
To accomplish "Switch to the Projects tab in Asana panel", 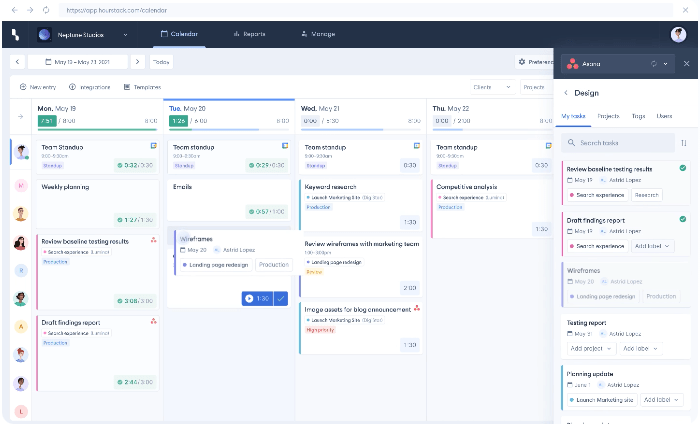I will pos(608,117).
